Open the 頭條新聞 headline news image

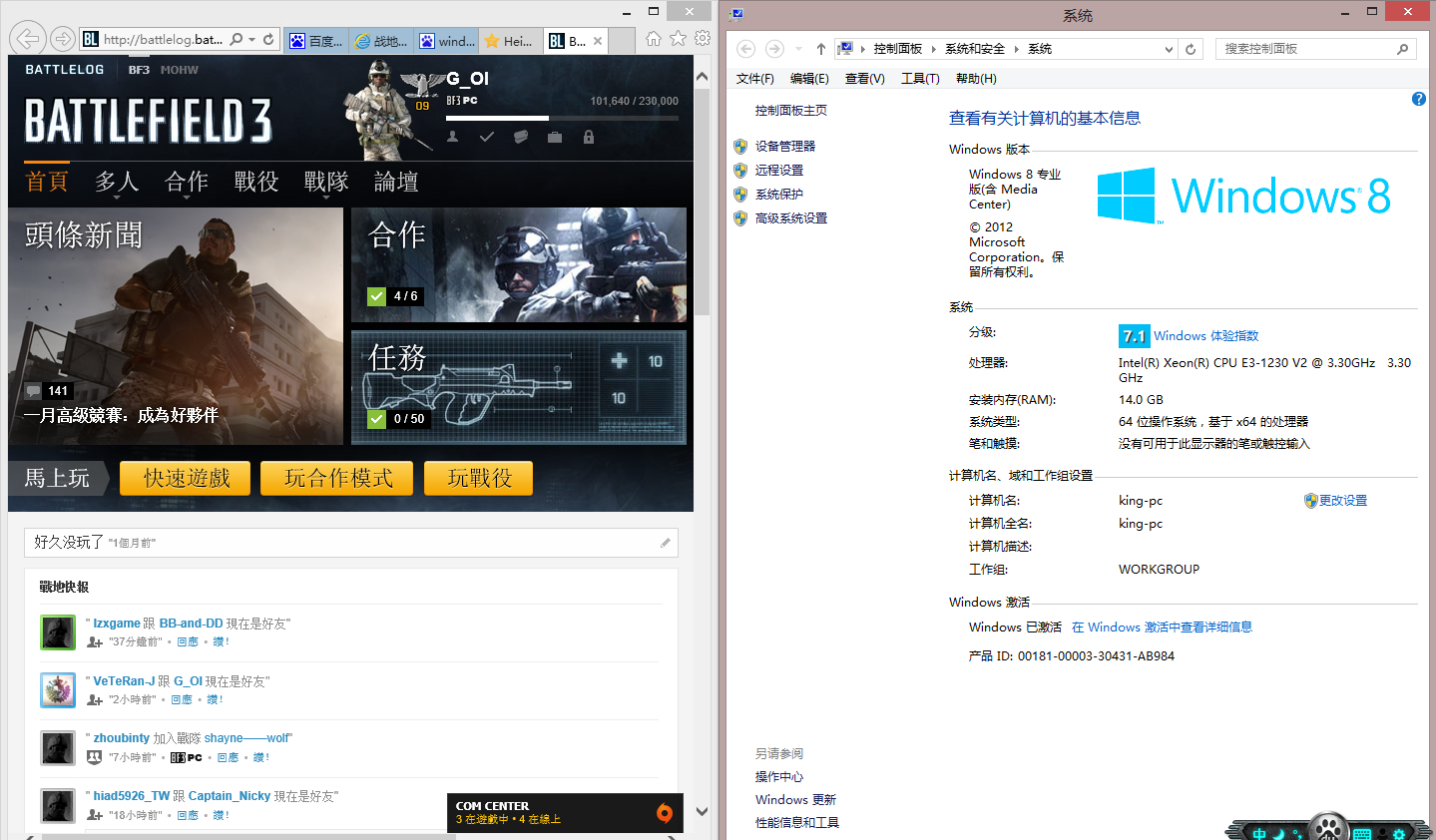click(176, 326)
